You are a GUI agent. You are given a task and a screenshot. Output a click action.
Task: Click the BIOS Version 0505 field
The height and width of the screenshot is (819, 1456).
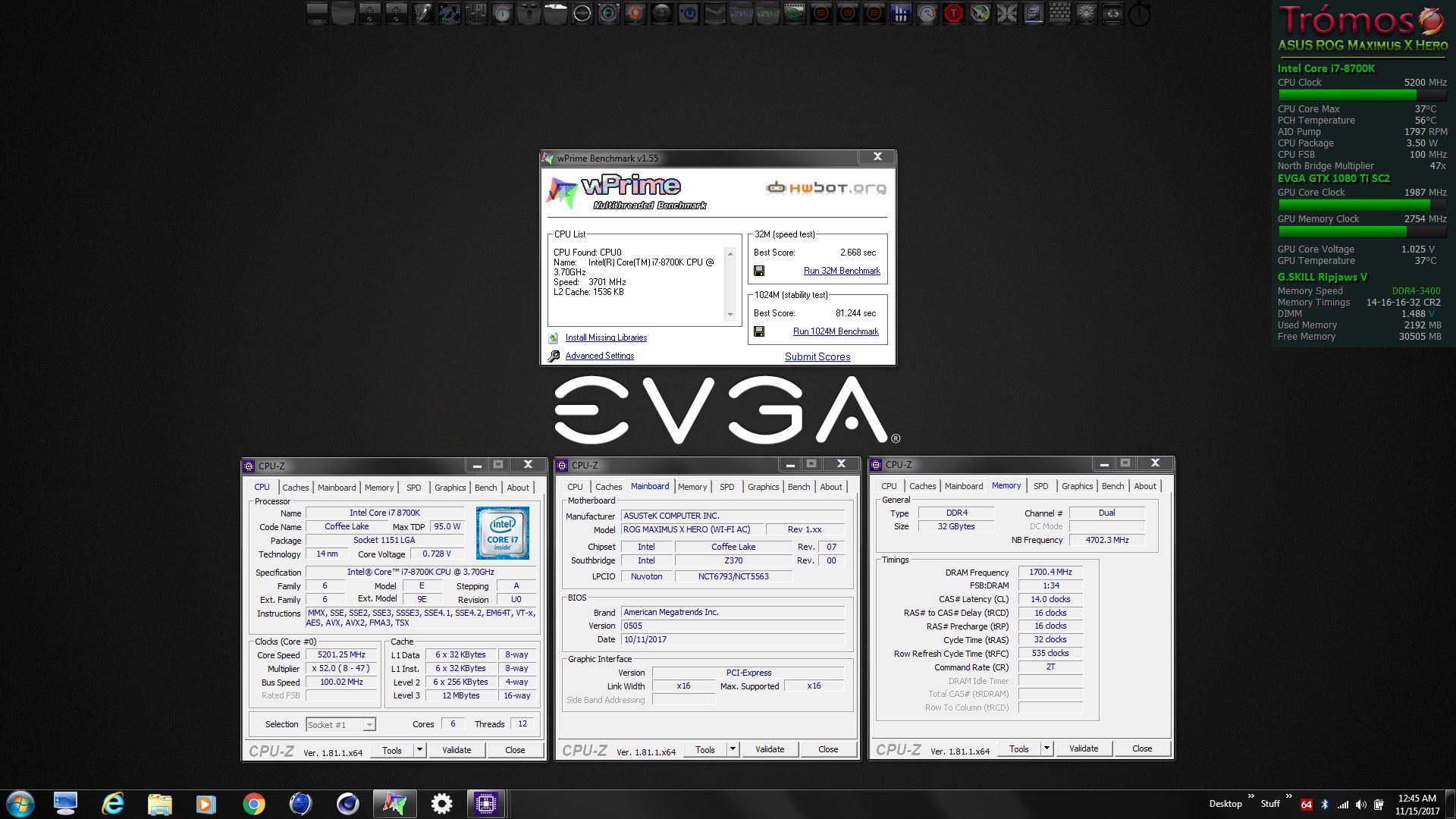click(733, 626)
